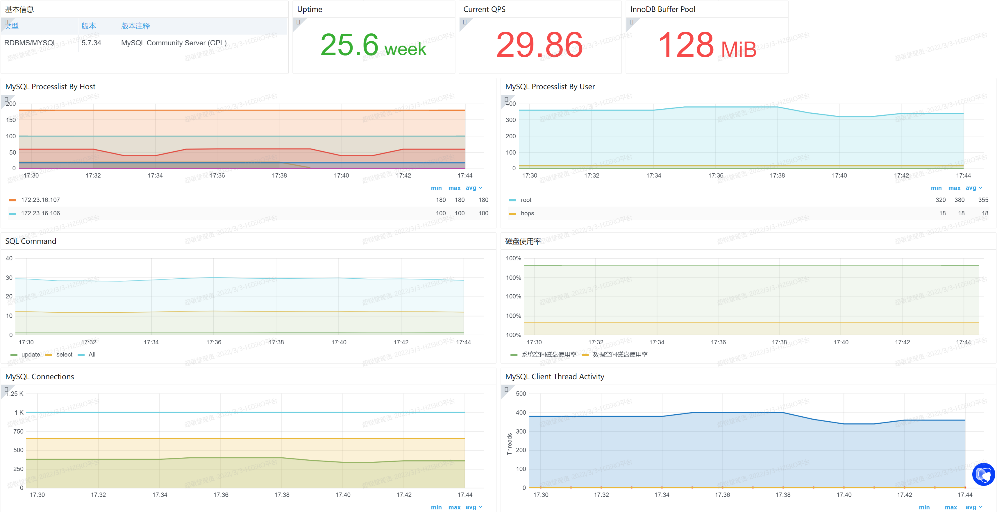The width and height of the screenshot is (997, 512).
Task: Click the 5.7.34 version cell
Action: click(93, 43)
